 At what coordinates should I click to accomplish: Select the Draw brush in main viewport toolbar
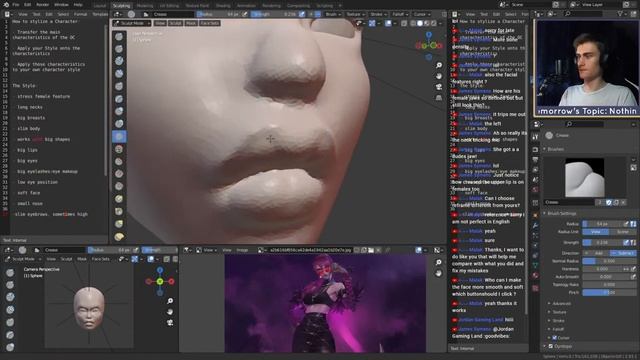(119, 36)
